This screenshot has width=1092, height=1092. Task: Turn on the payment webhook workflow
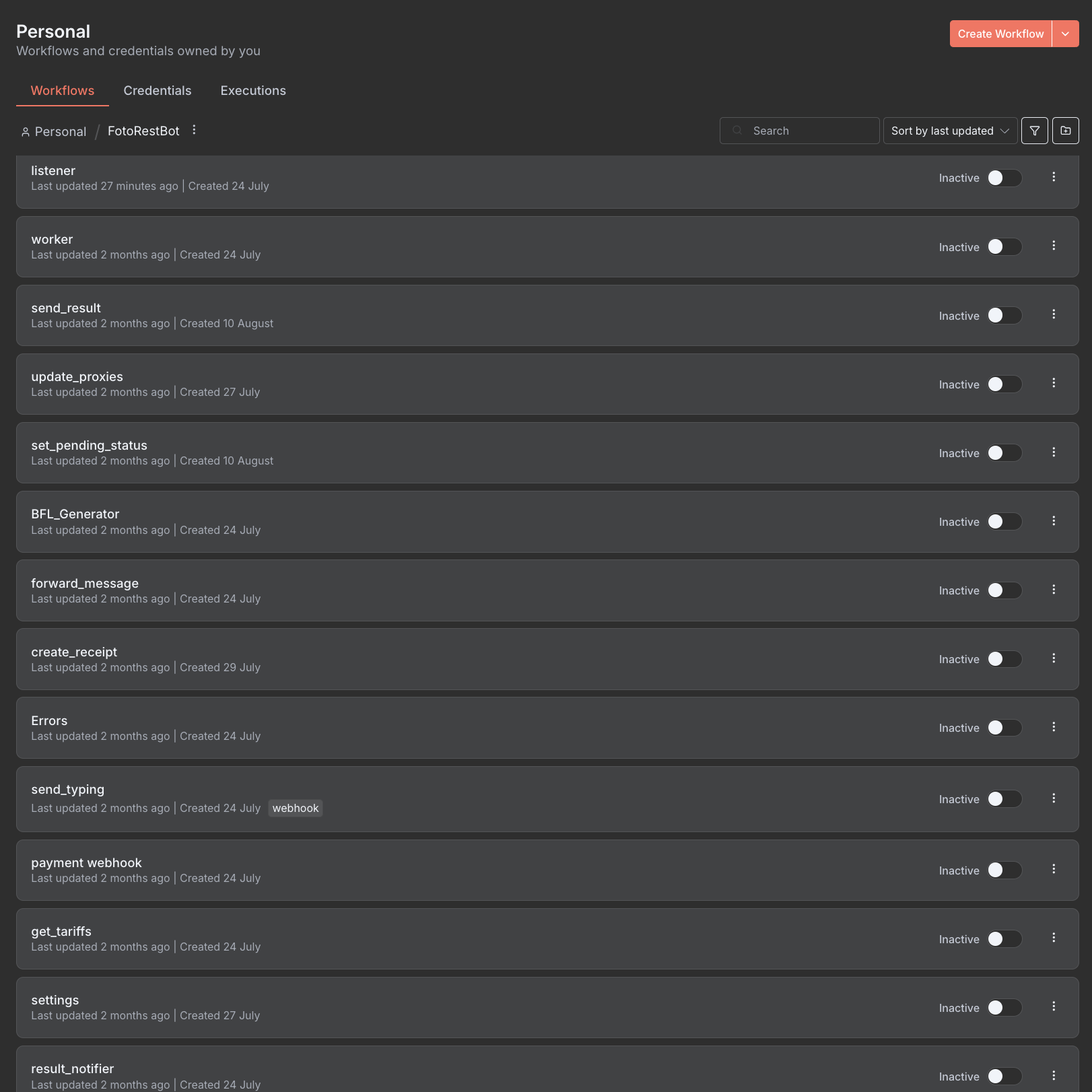tap(1004, 871)
